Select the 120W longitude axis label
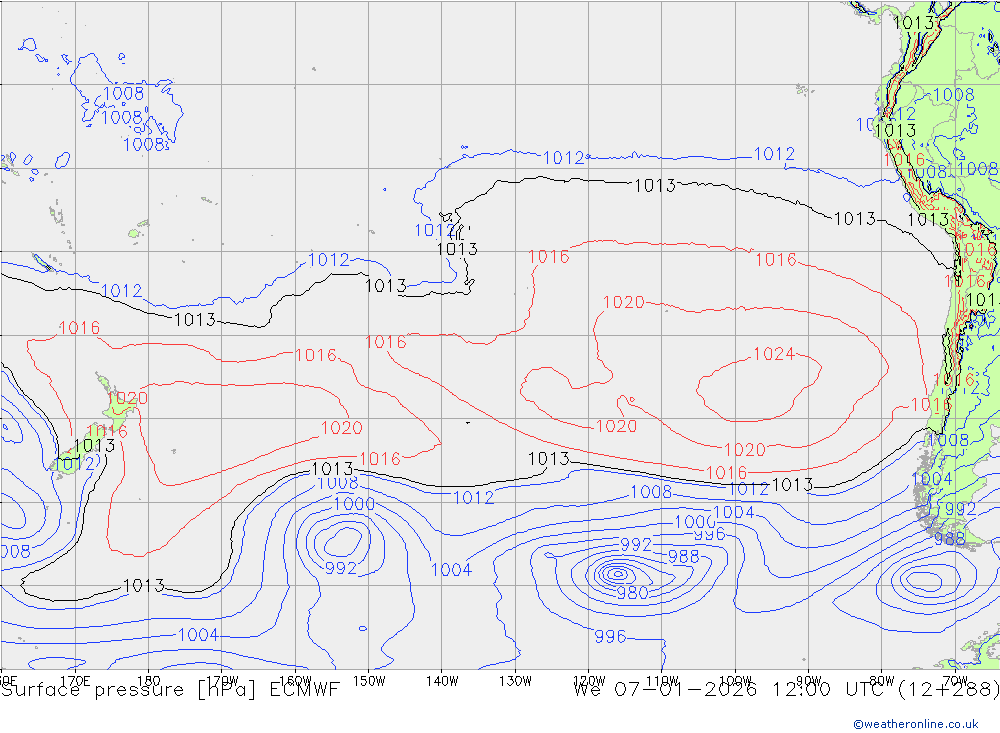This screenshot has height=733, width=1000. click(589, 681)
